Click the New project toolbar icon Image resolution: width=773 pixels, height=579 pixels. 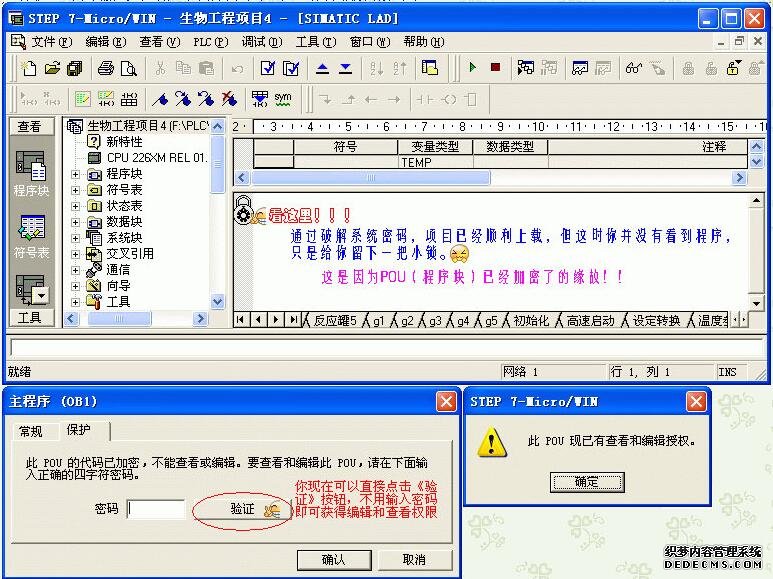pos(28,68)
